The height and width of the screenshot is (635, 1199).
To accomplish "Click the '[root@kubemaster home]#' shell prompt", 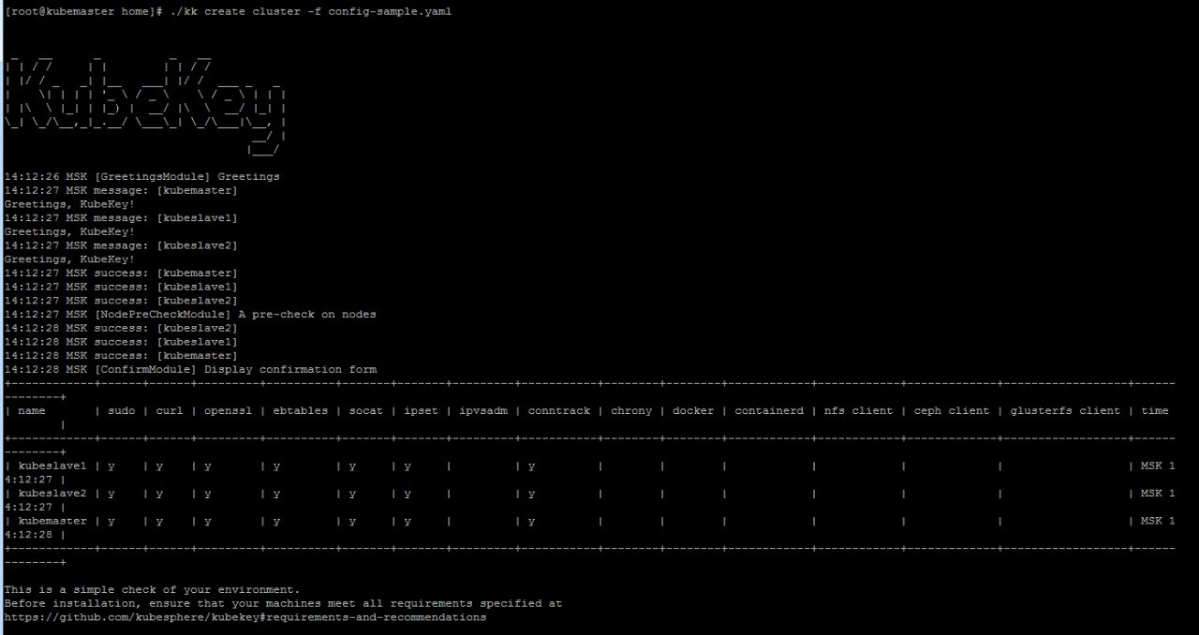I will 83,11.
